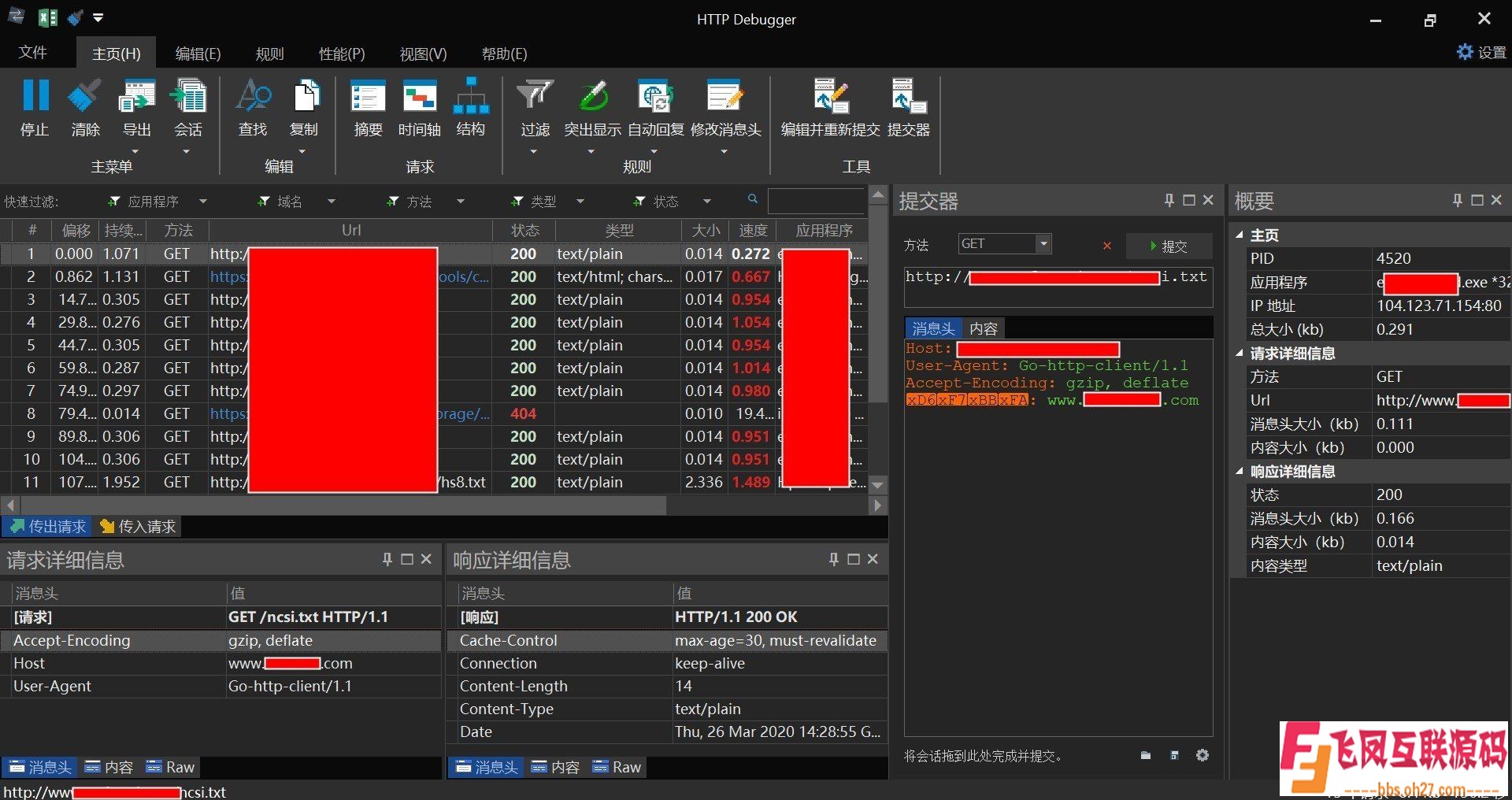Maximize the 请求详细信息 panel

click(407, 559)
